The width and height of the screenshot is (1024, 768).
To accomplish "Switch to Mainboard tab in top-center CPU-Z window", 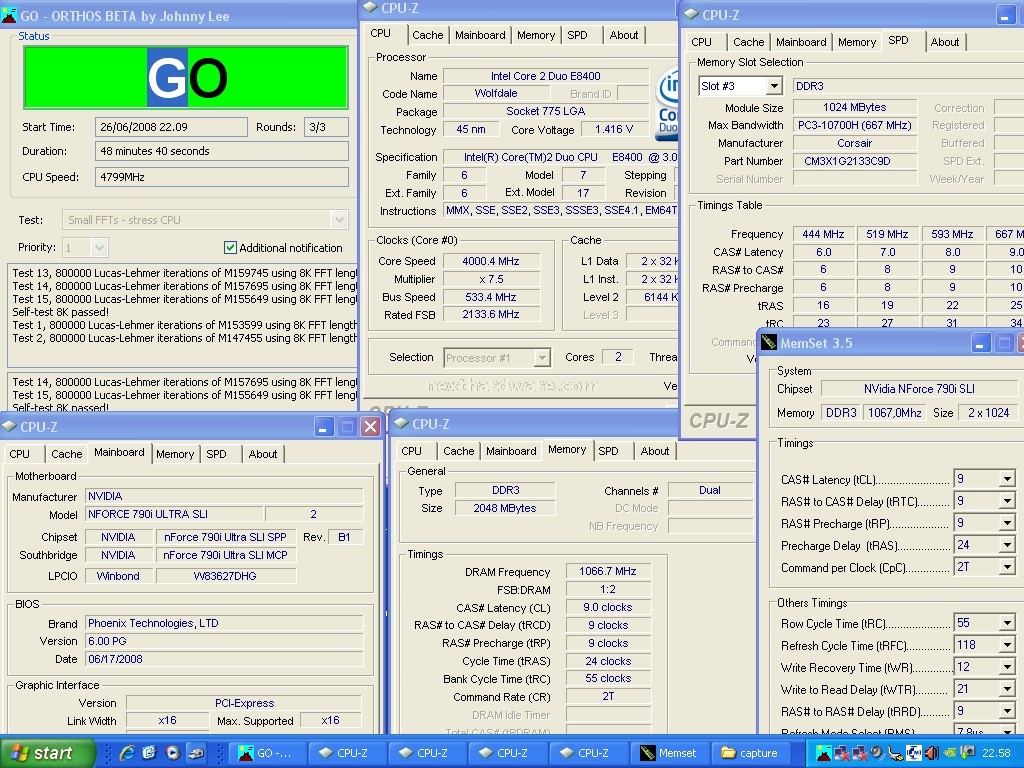I will pyautogui.click(x=480, y=35).
